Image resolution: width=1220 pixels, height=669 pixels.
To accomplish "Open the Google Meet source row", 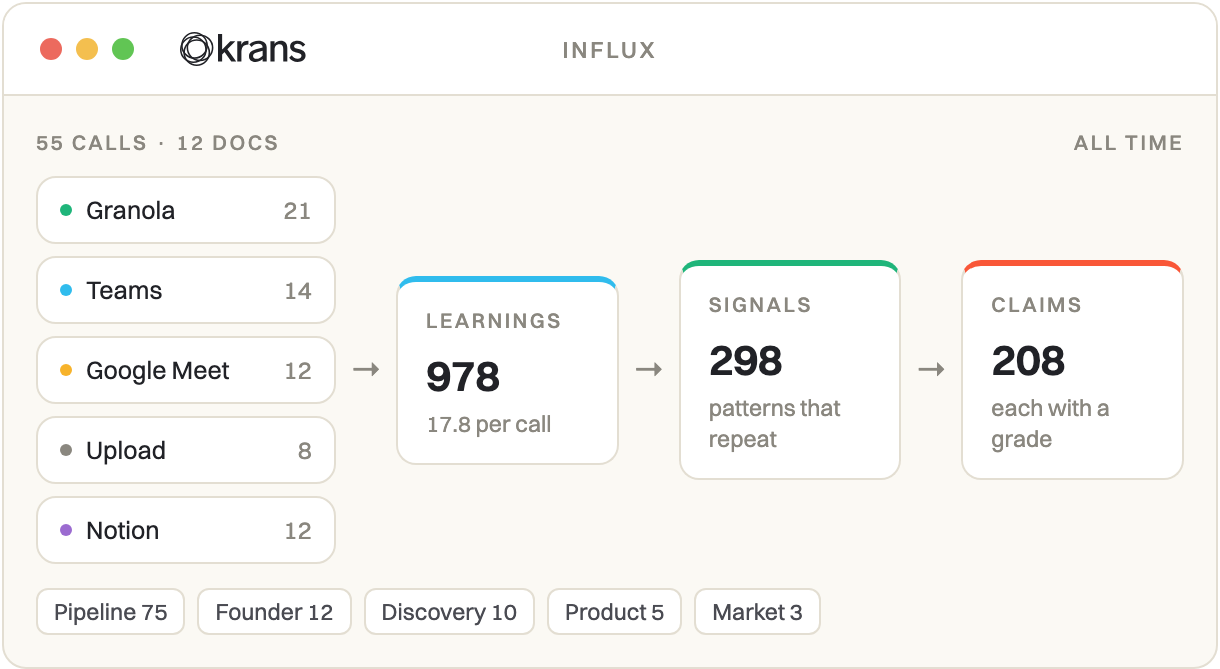I will (x=186, y=370).
